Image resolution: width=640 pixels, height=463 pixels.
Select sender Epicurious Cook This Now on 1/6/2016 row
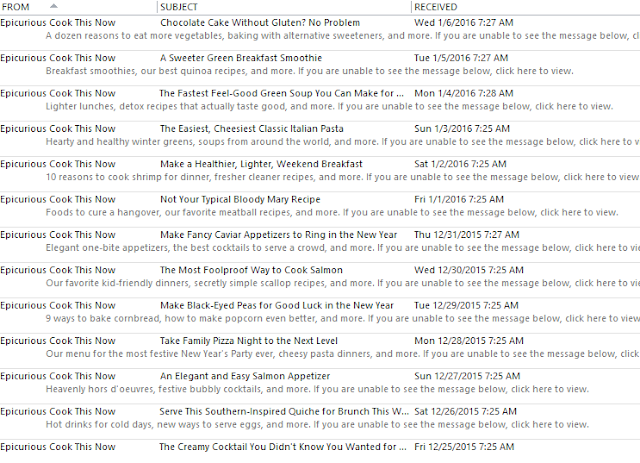pyautogui.click(x=58, y=23)
